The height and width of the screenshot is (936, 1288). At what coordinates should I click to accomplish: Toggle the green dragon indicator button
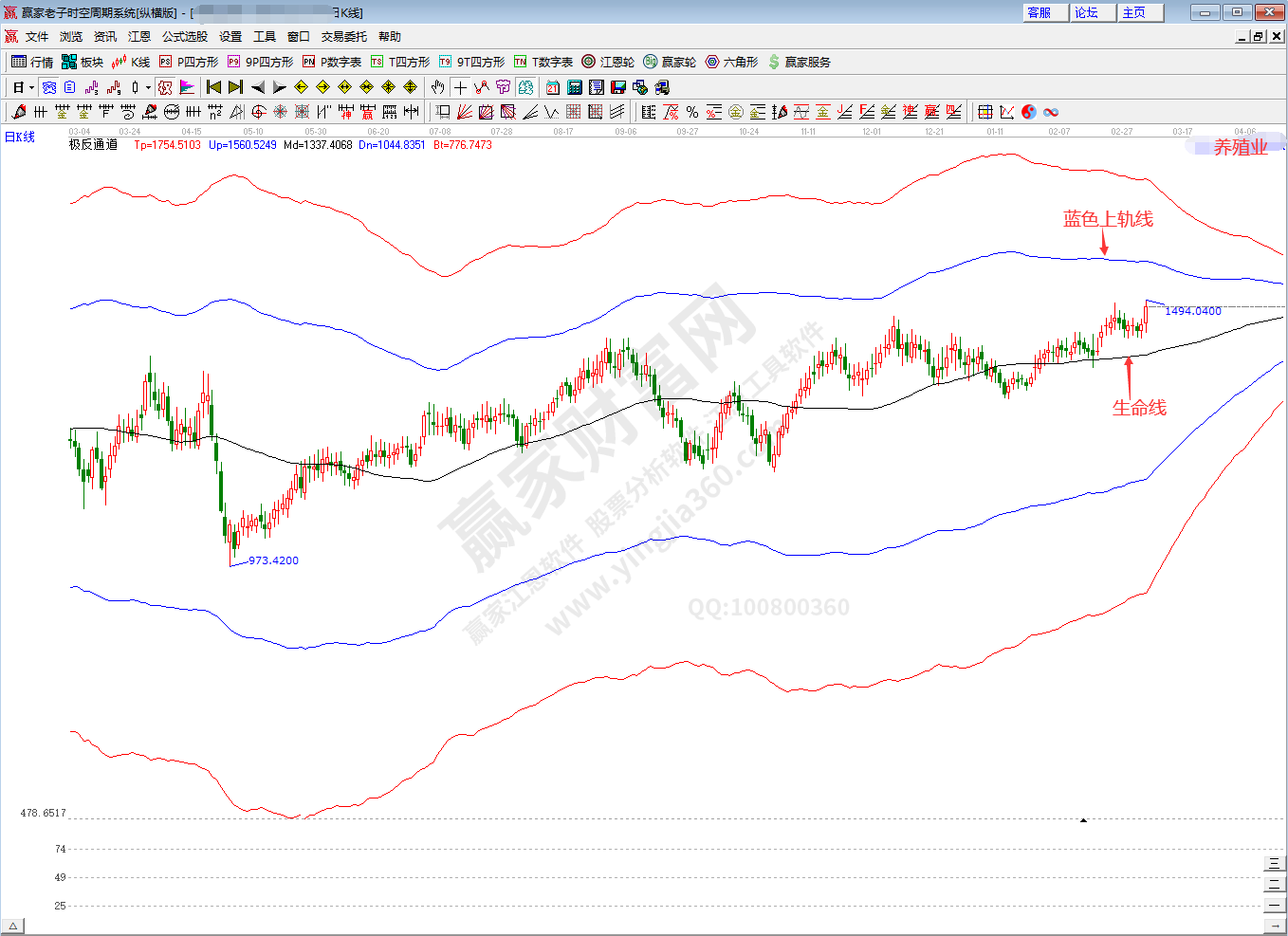(x=525, y=87)
